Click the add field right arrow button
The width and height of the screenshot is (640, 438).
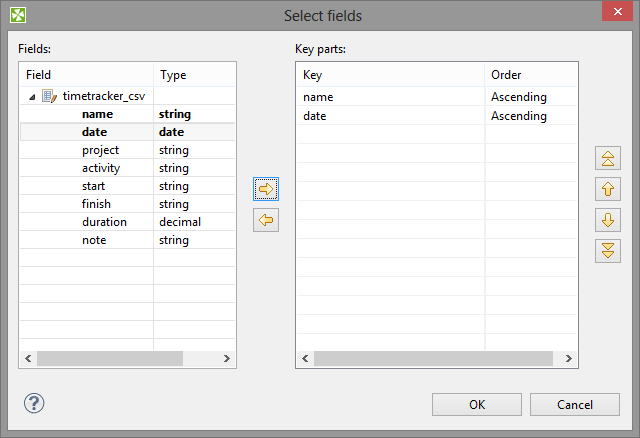[x=266, y=188]
